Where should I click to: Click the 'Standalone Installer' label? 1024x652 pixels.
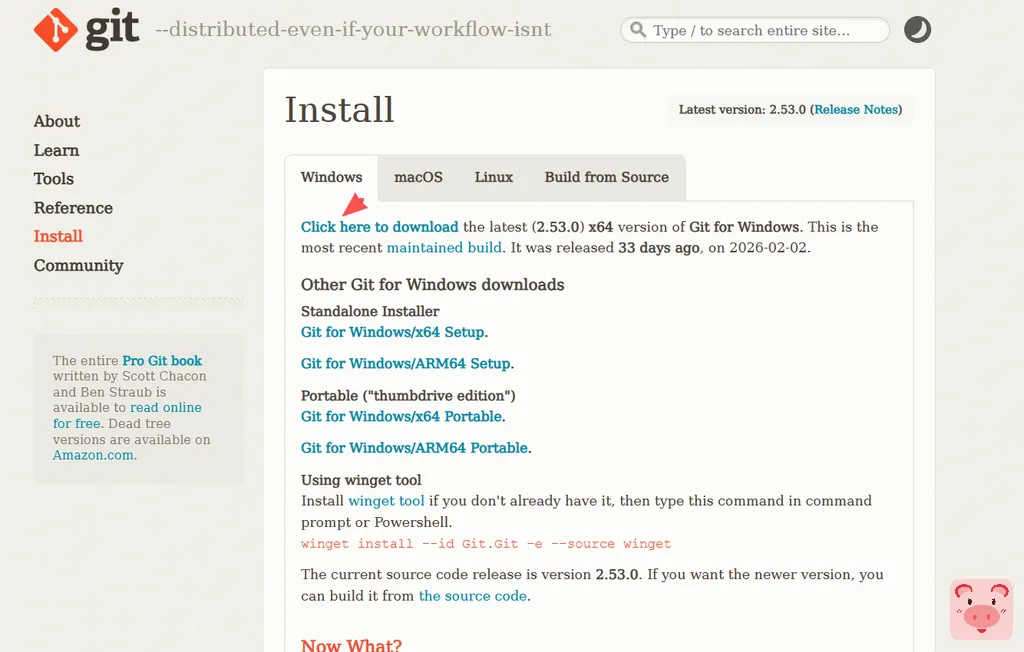[370, 312]
